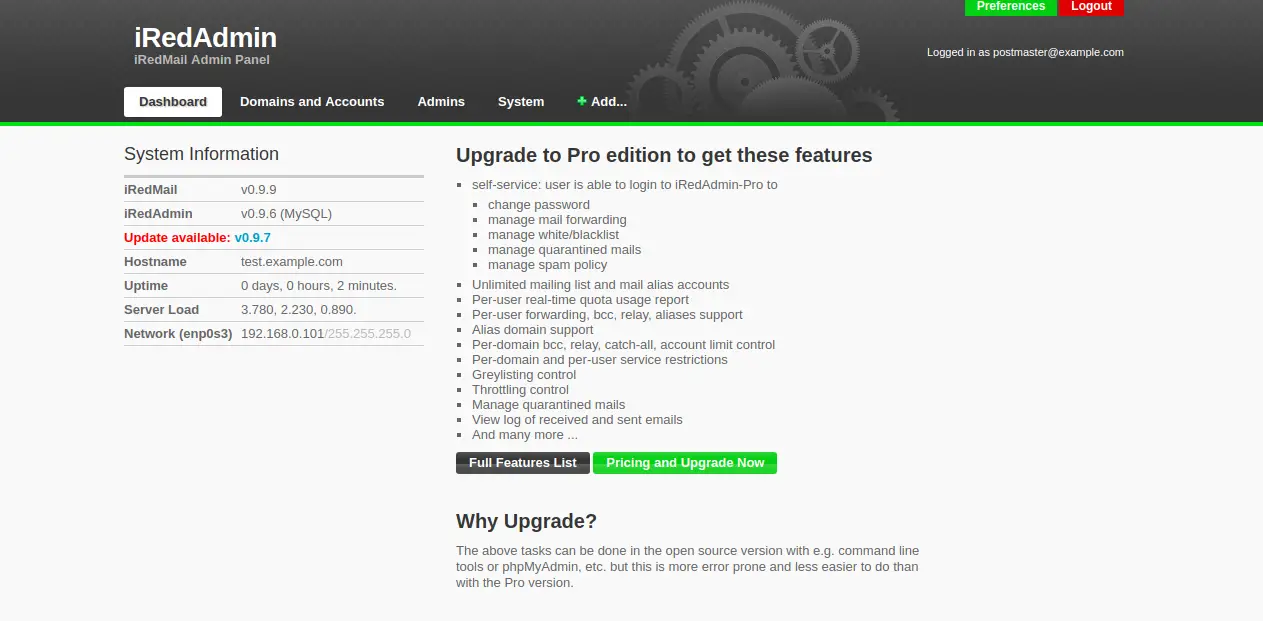Select the iRedMail version v0.9.9
This screenshot has height=621, width=1263.
pos(259,189)
